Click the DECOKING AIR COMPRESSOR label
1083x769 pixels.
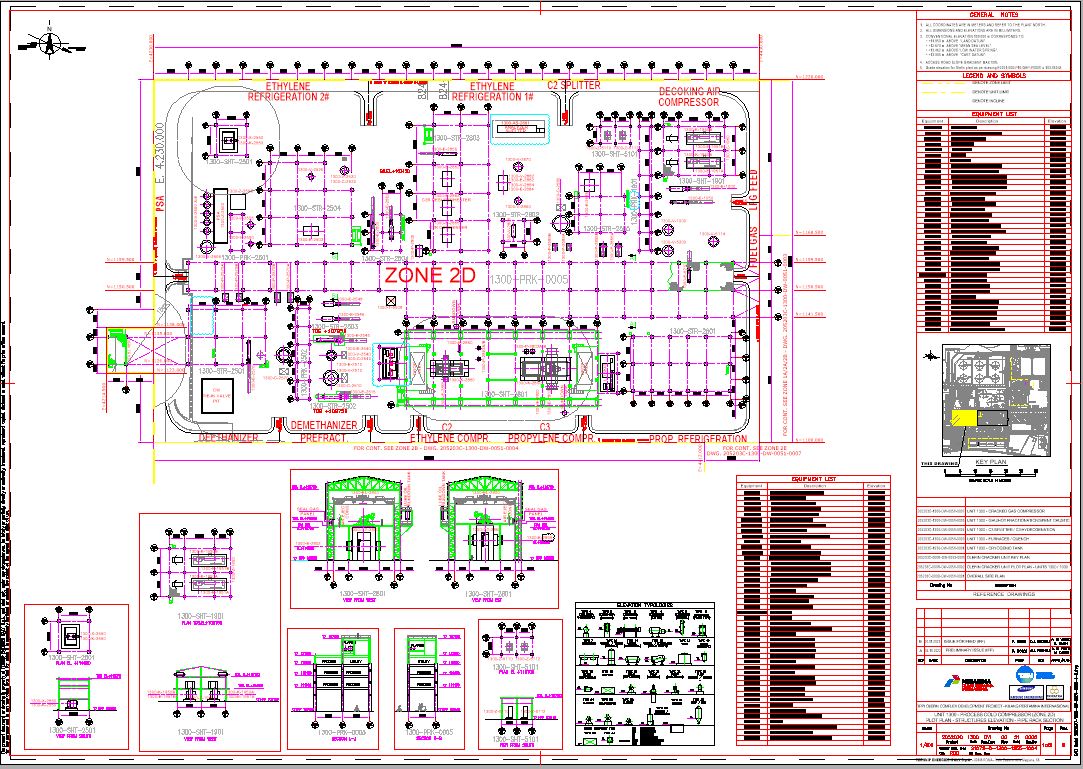(689, 97)
